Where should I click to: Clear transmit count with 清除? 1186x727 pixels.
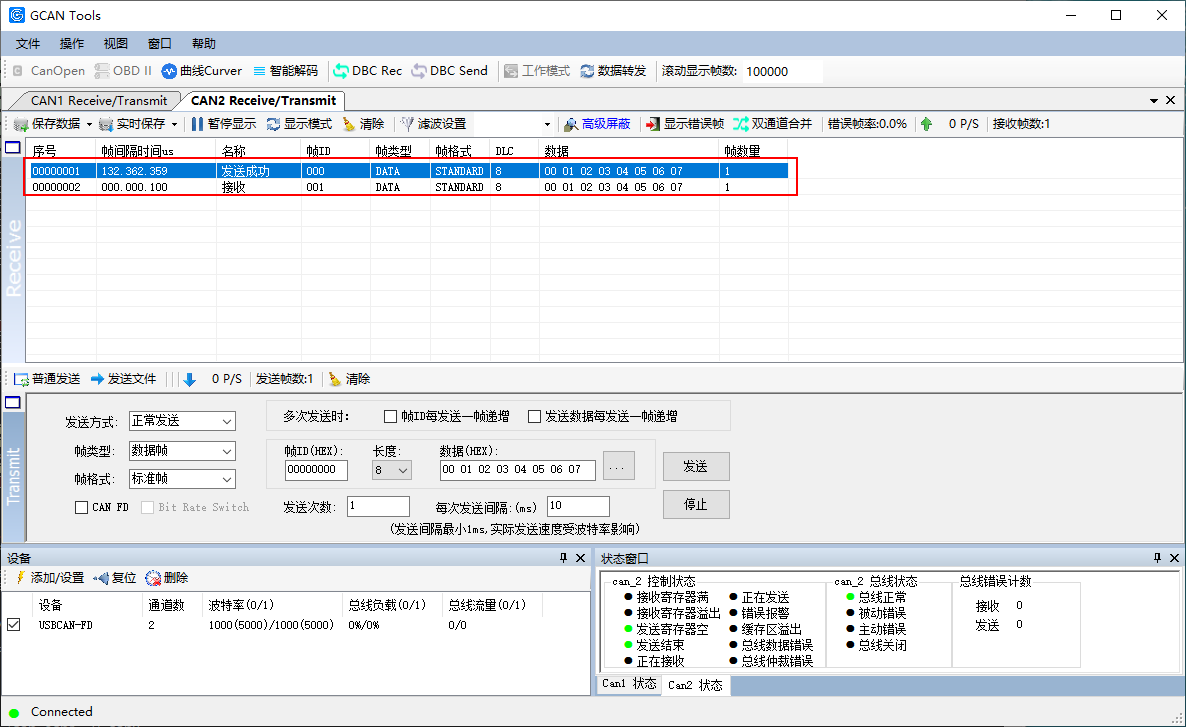(x=349, y=379)
